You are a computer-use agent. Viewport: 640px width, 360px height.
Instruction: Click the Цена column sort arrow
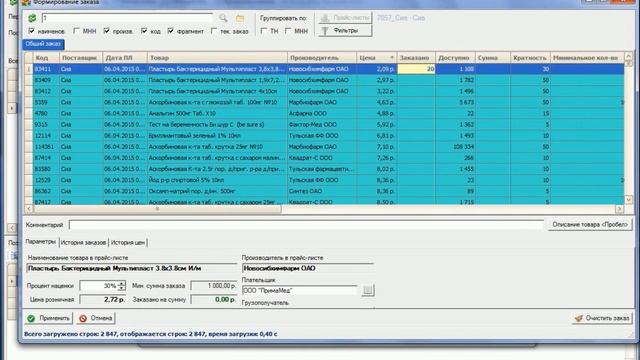tap(392, 58)
